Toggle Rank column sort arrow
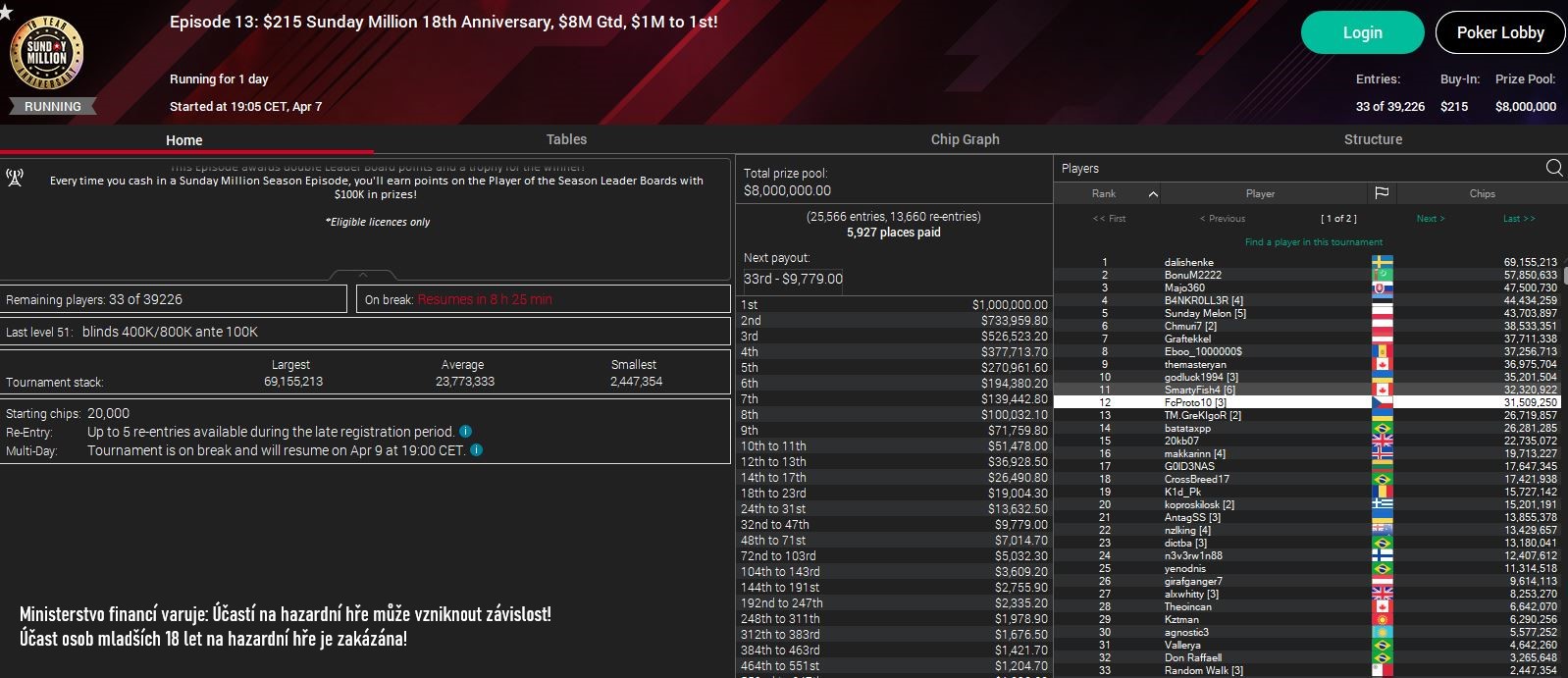Viewport: 1568px width, 678px height. 1153,194
